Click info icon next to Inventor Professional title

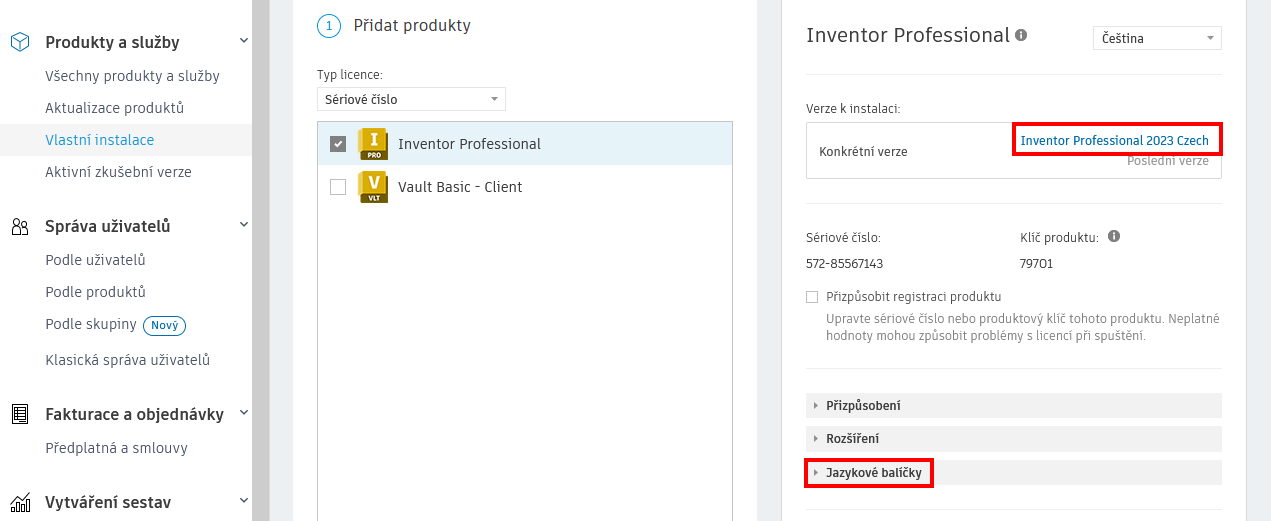click(1021, 35)
